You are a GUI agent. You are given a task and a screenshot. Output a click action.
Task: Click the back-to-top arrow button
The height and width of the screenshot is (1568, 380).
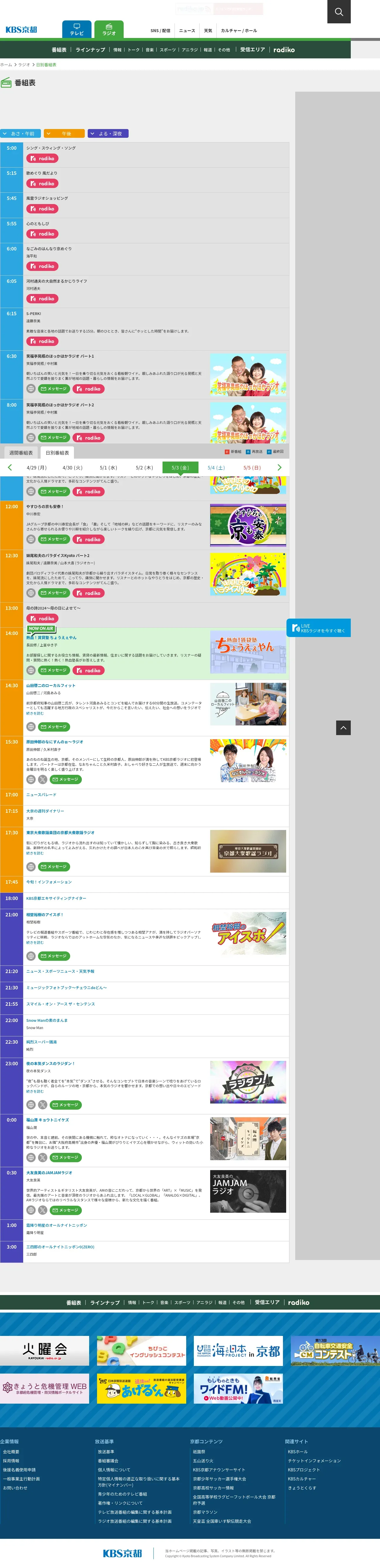(343, 728)
